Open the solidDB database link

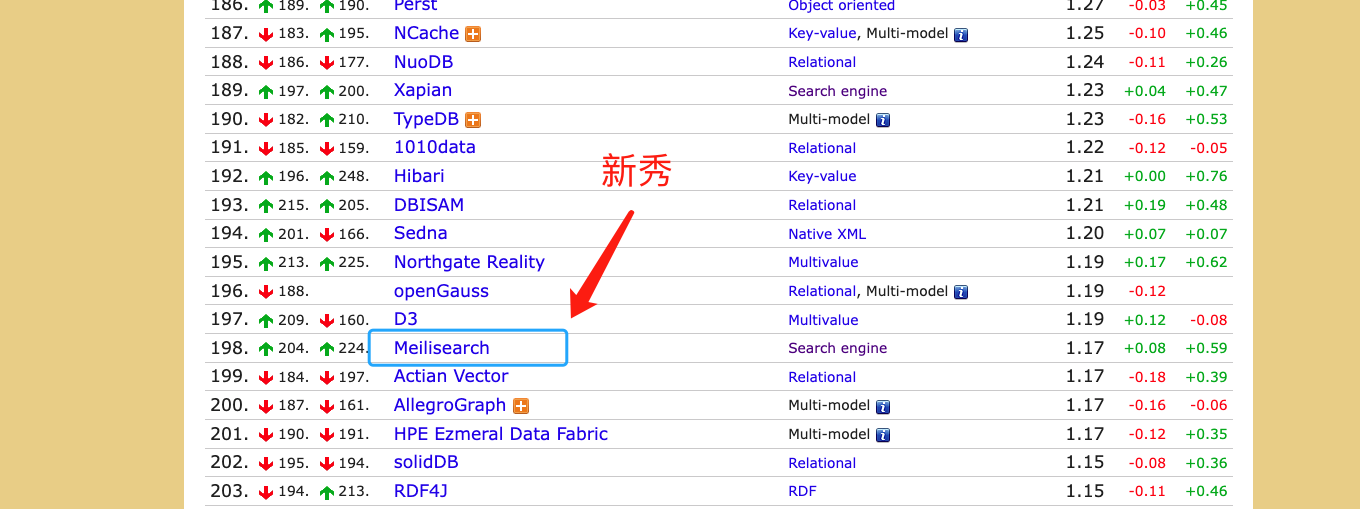[x=426, y=462]
